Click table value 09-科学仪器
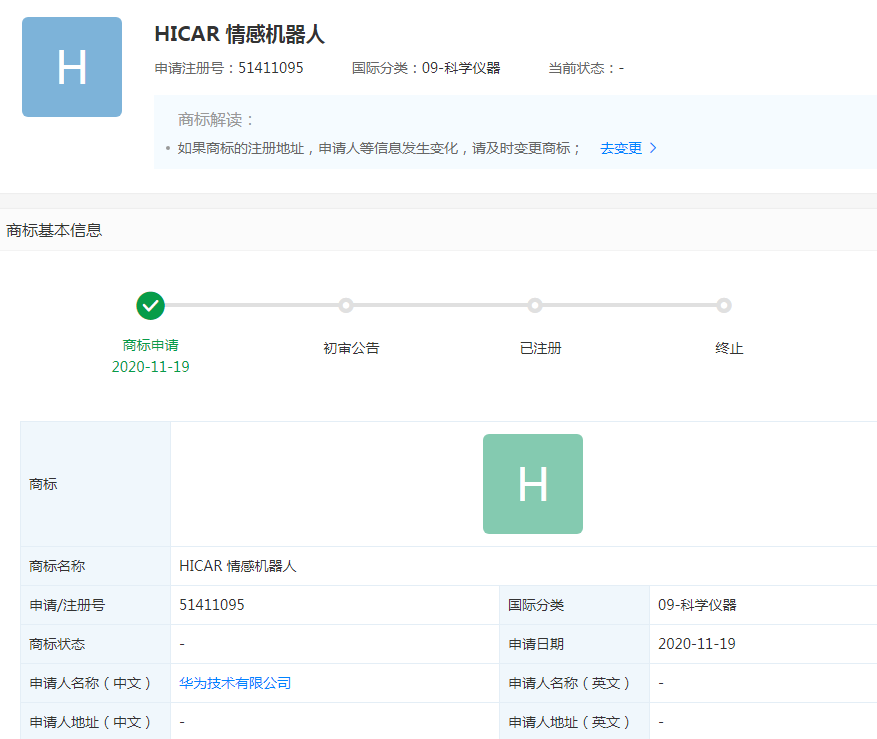The height and width of the screenshot is (739, 877). pos(697,605)
